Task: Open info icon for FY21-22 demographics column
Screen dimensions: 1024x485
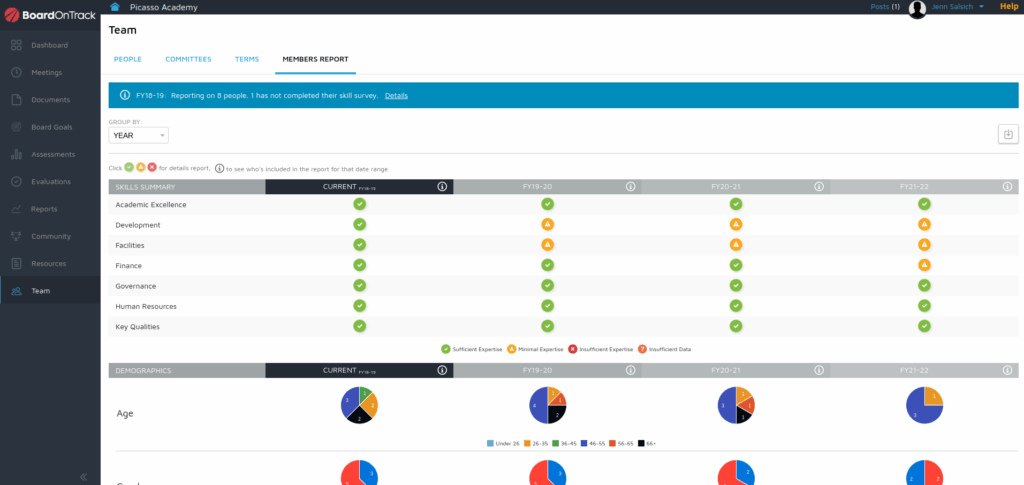Action: pos(1007,371)
